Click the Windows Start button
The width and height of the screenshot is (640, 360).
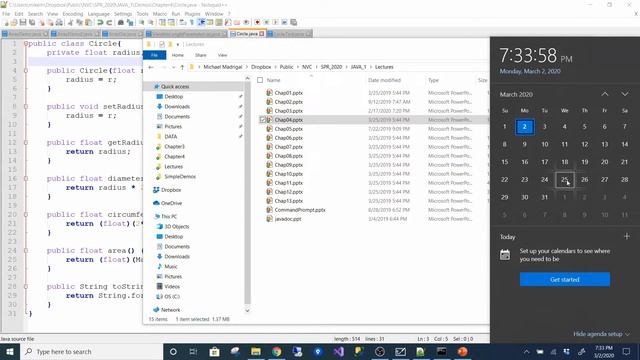(x=10, y=351)
